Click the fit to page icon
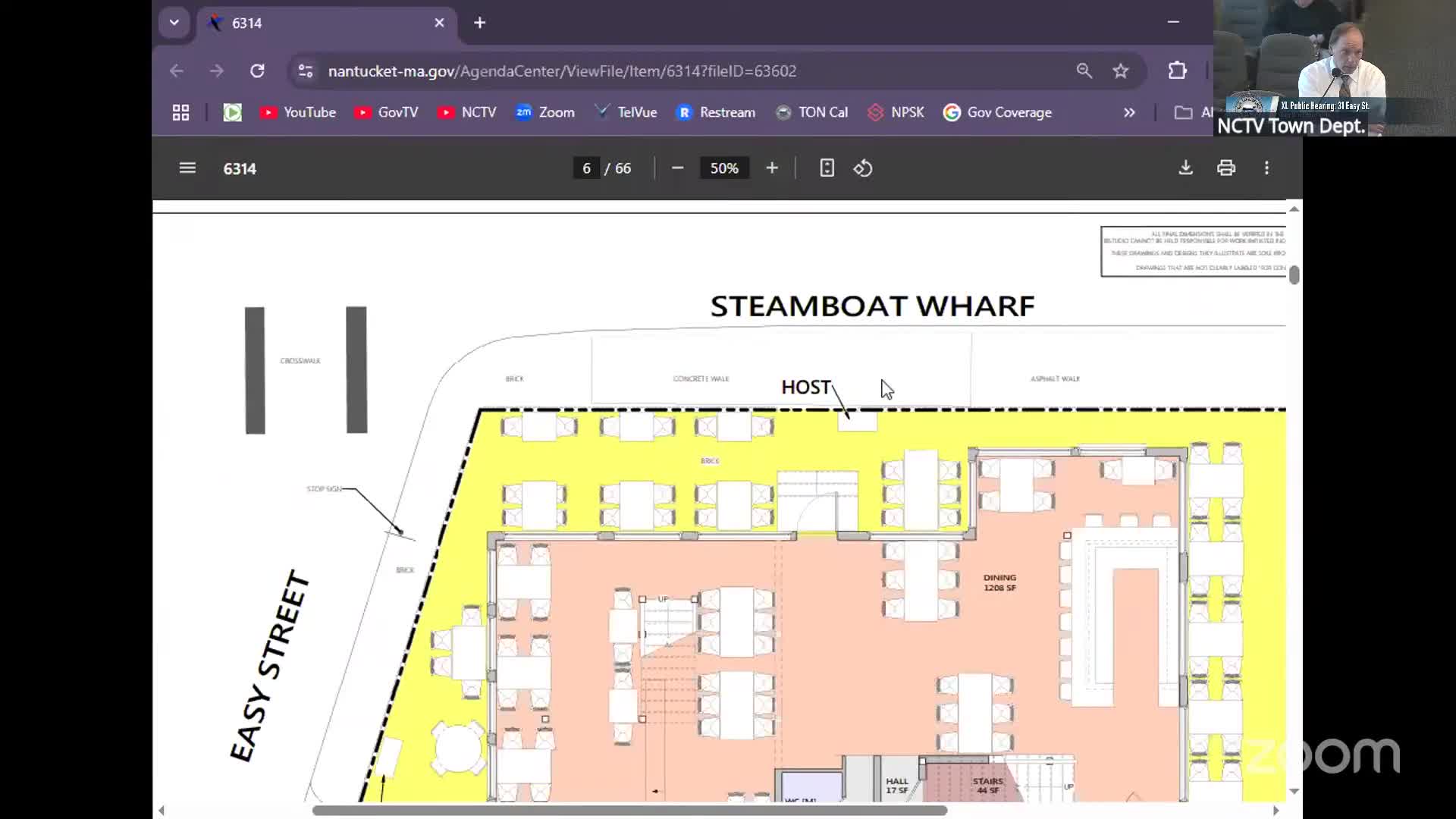 point(827,168)
